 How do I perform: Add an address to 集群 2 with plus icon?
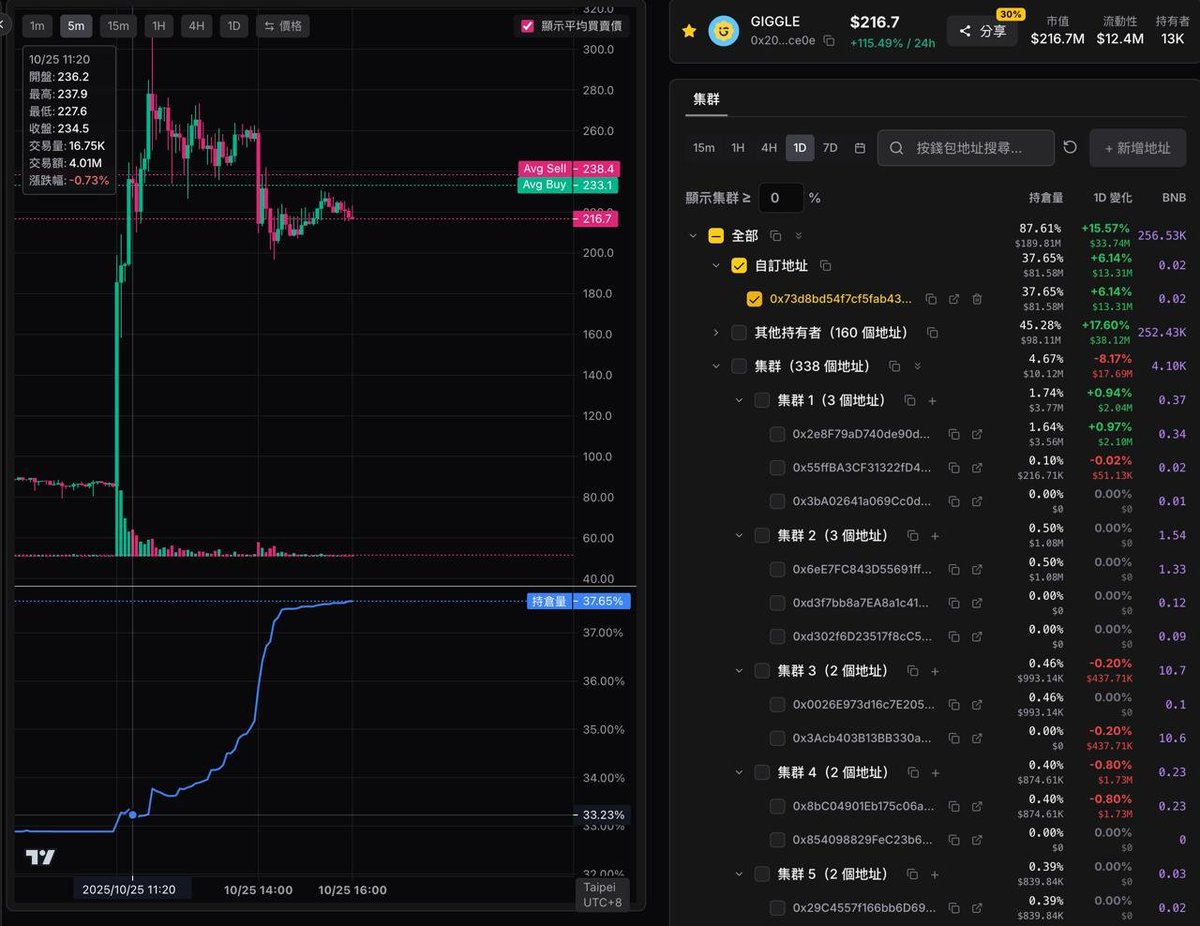tap(935, 536)
